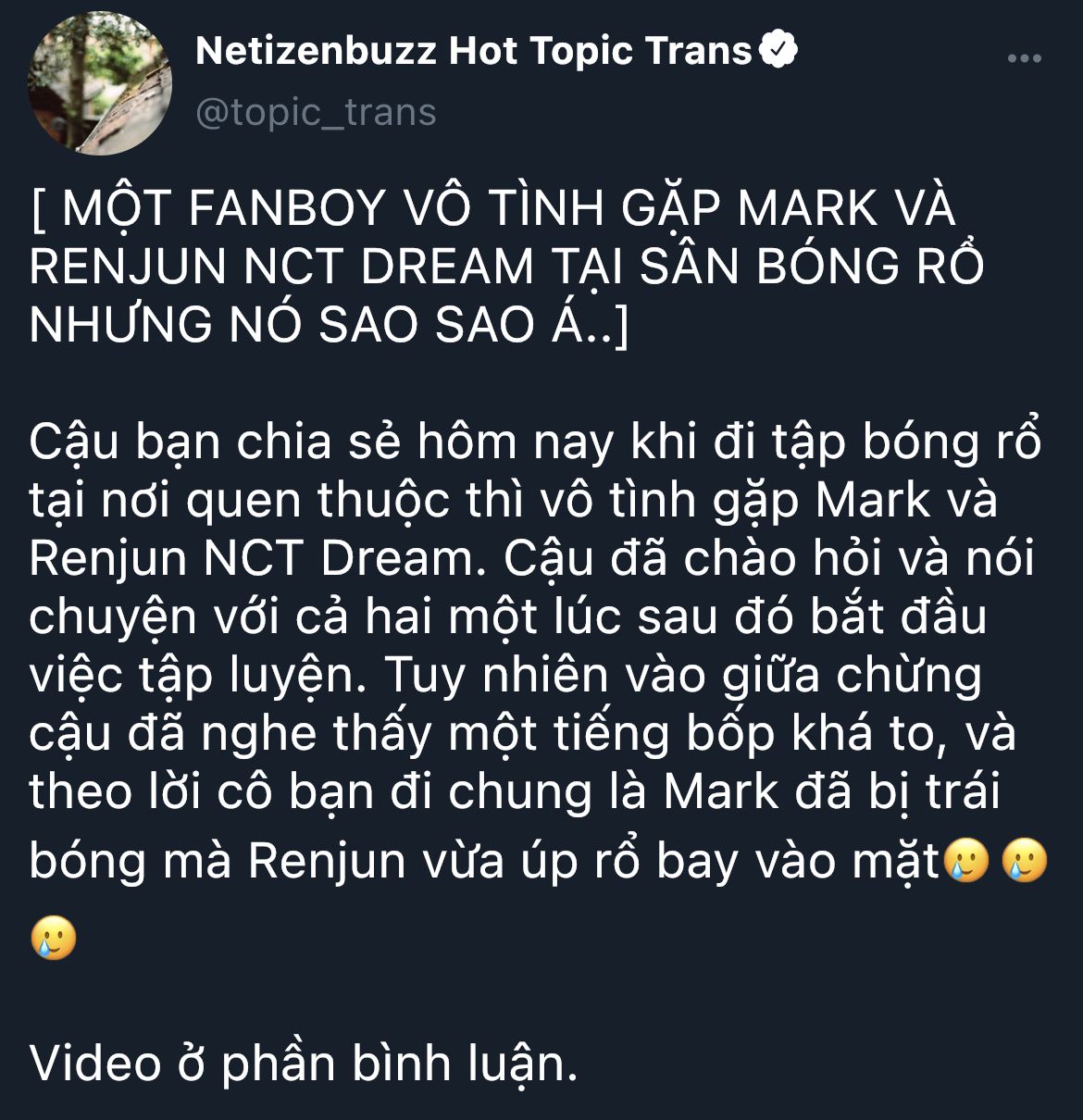Click the blue verified badge

click(x=778, y=50)
